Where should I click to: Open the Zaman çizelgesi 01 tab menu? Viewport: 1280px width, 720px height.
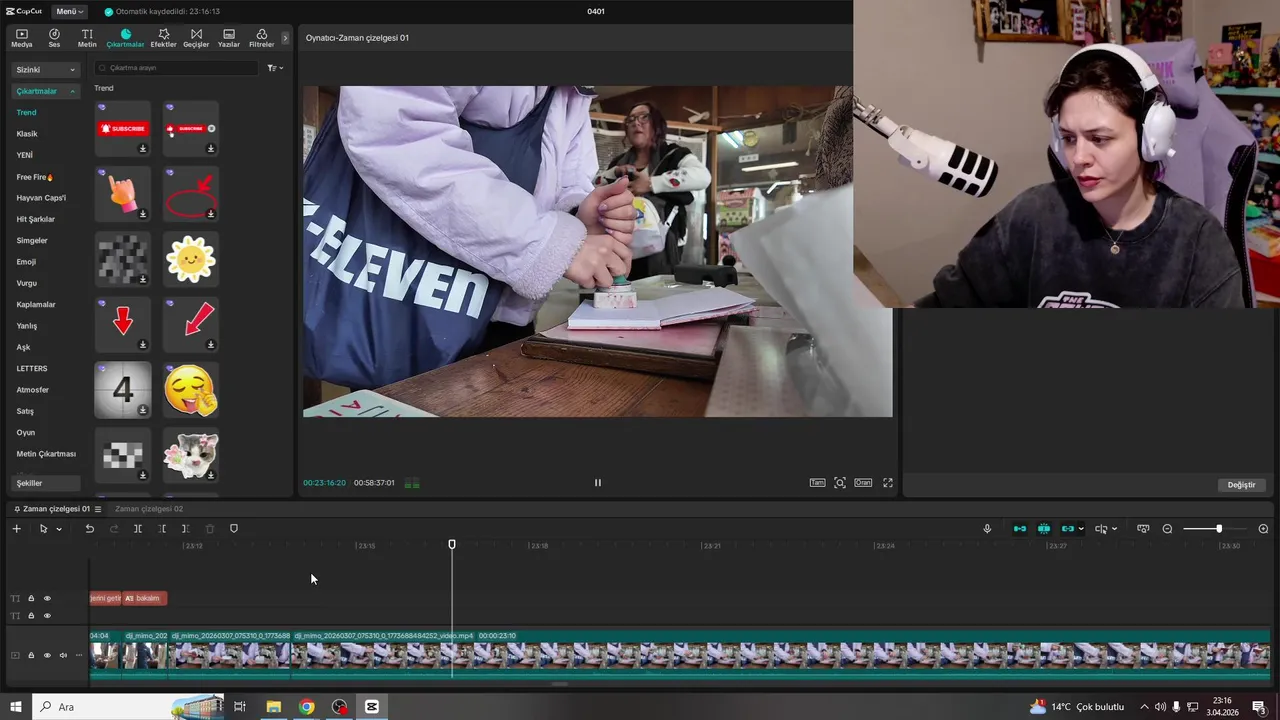(98, 509)
